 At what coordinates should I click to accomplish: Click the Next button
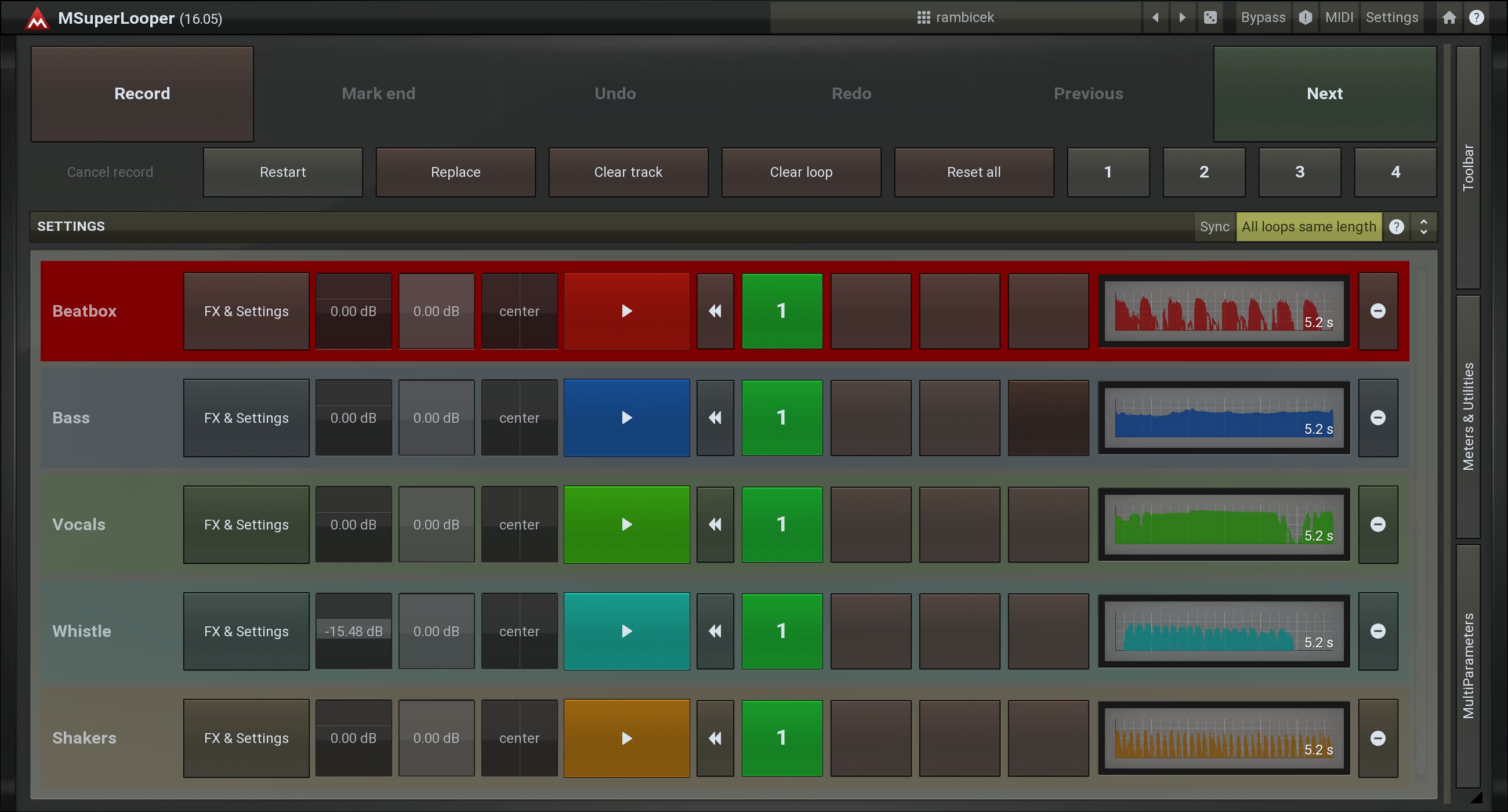tap(1325, 93)
